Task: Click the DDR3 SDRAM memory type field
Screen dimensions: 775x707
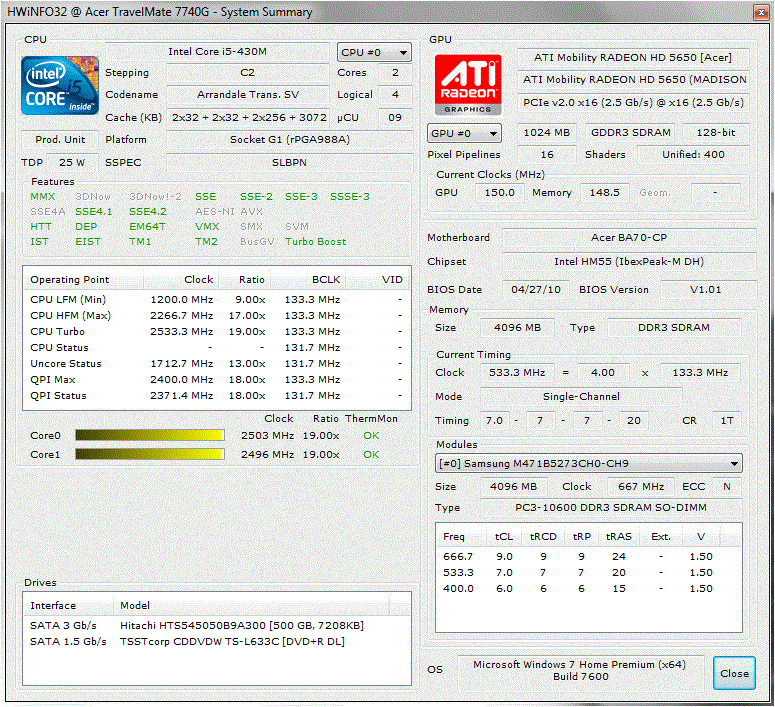Action: point(674,328)
